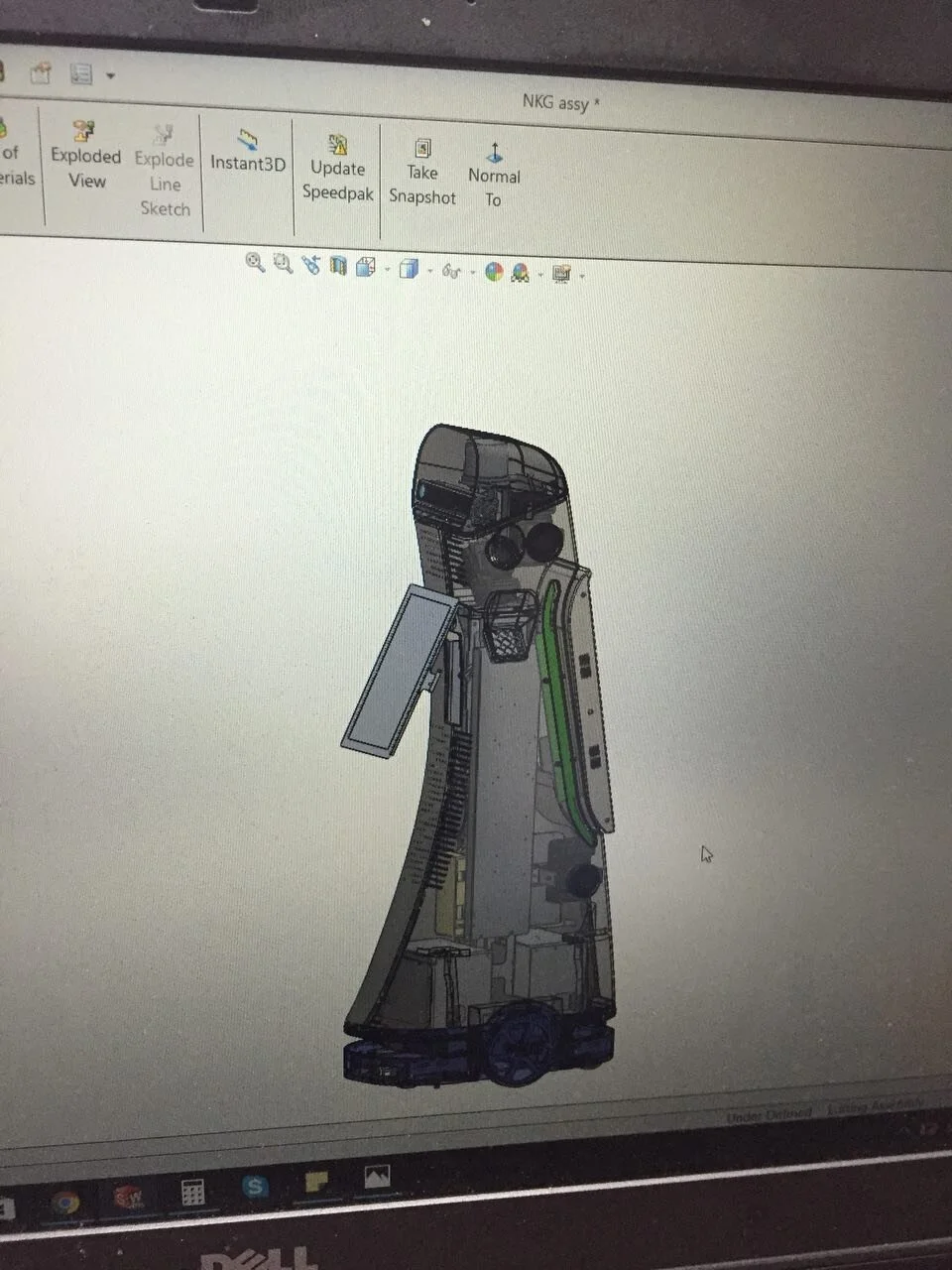The image size is (952, 1270).
Task: Click the Exploded View button
Action: [x=85, y=156]
